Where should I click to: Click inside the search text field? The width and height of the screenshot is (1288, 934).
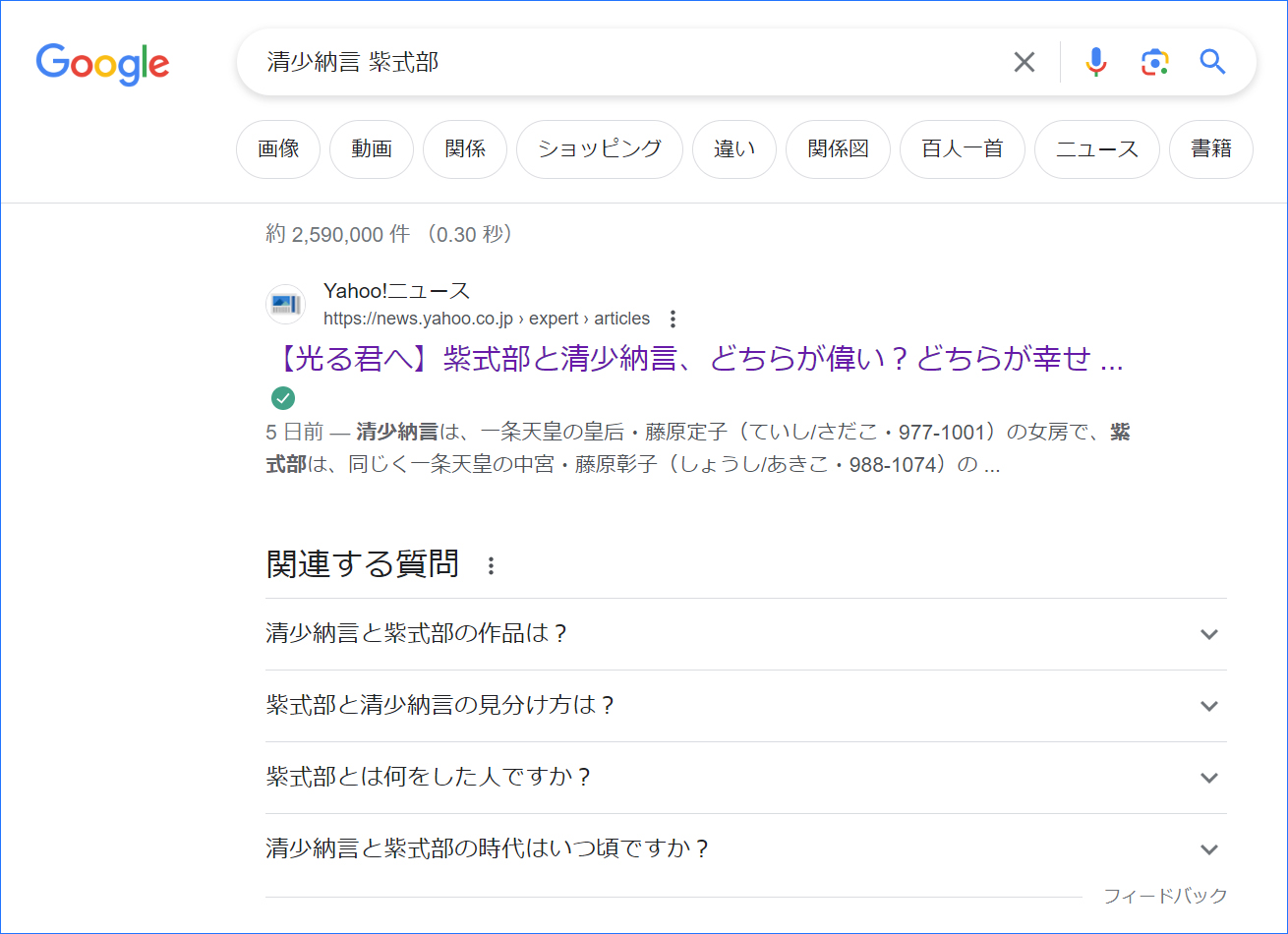click(x=629, y=63)
